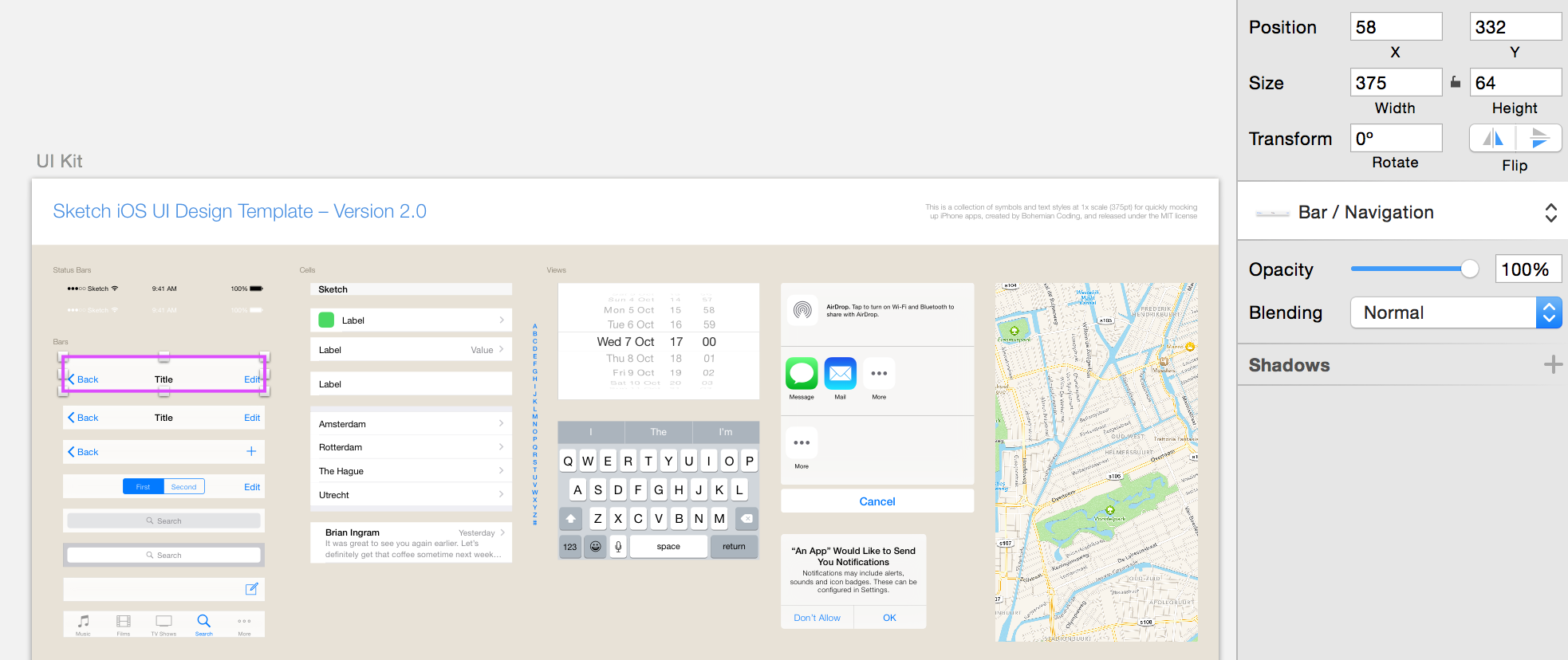Click Back in the selected navigation bar

tap(82, 379)
